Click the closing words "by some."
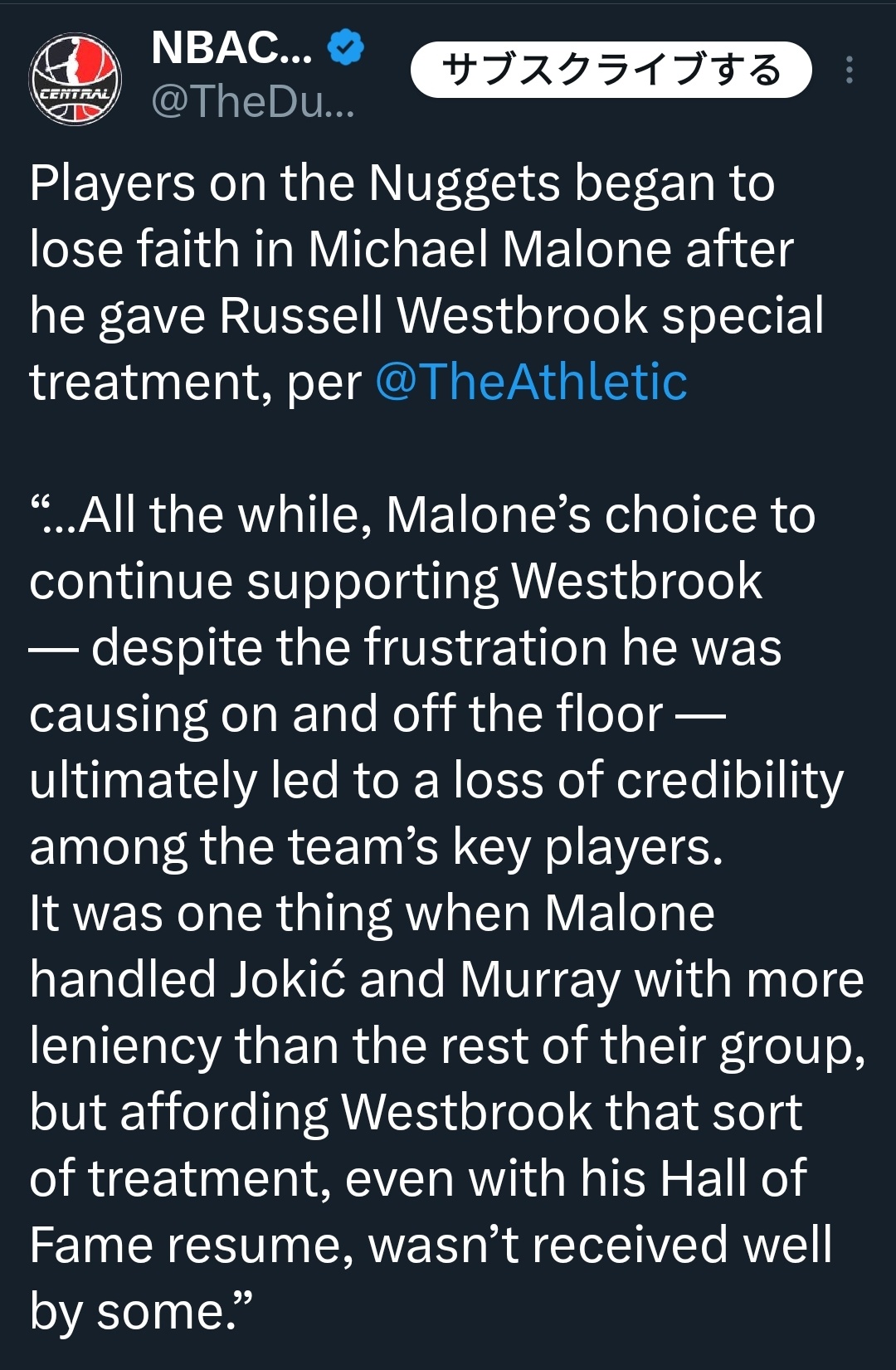896x1370 pixels. pyautogui.click(x=140, y=1311)
